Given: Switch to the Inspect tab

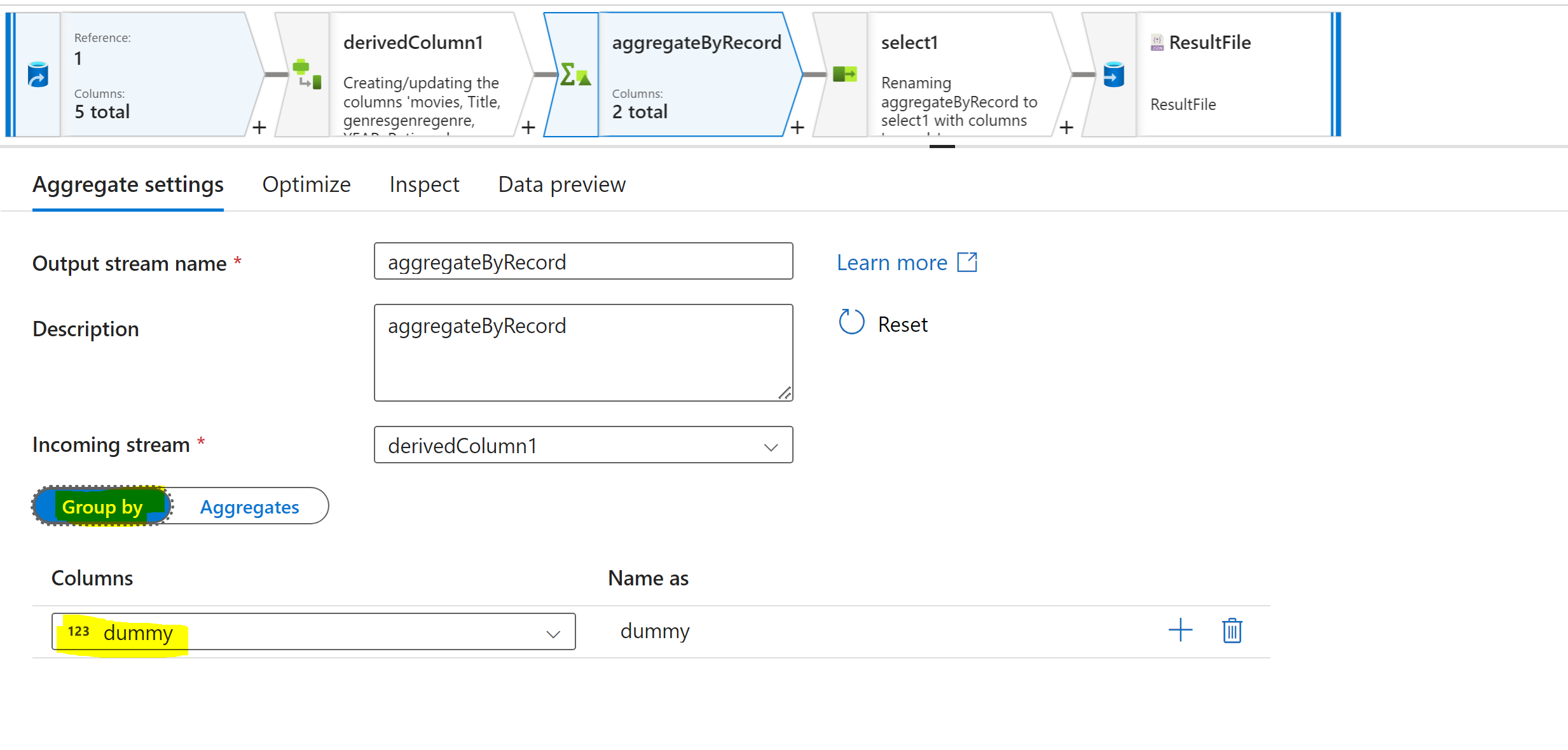Looking at the screenshot, I should [424, 185].
